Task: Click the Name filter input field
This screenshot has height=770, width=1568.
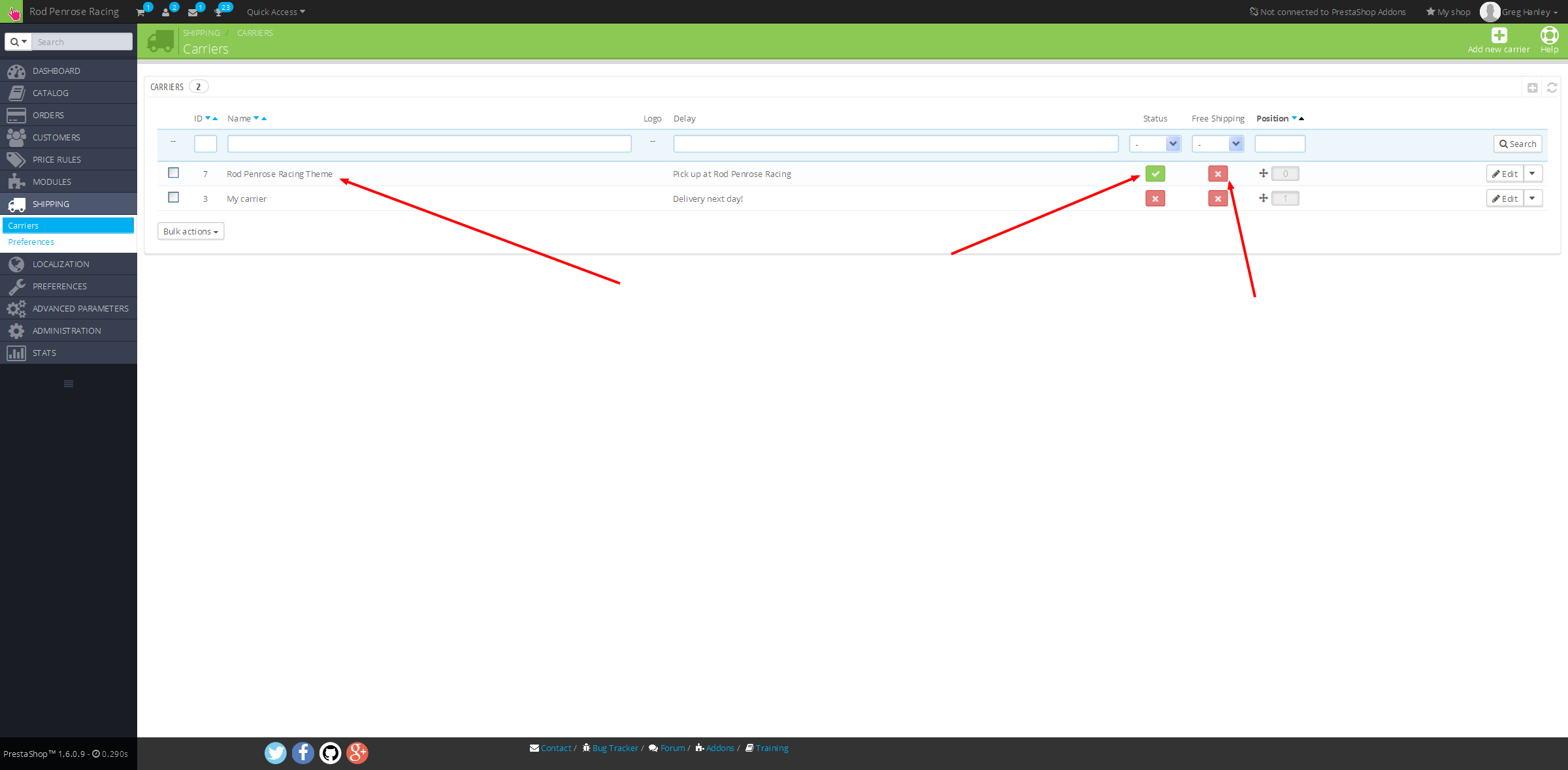Action: click(x=429, y=144)
